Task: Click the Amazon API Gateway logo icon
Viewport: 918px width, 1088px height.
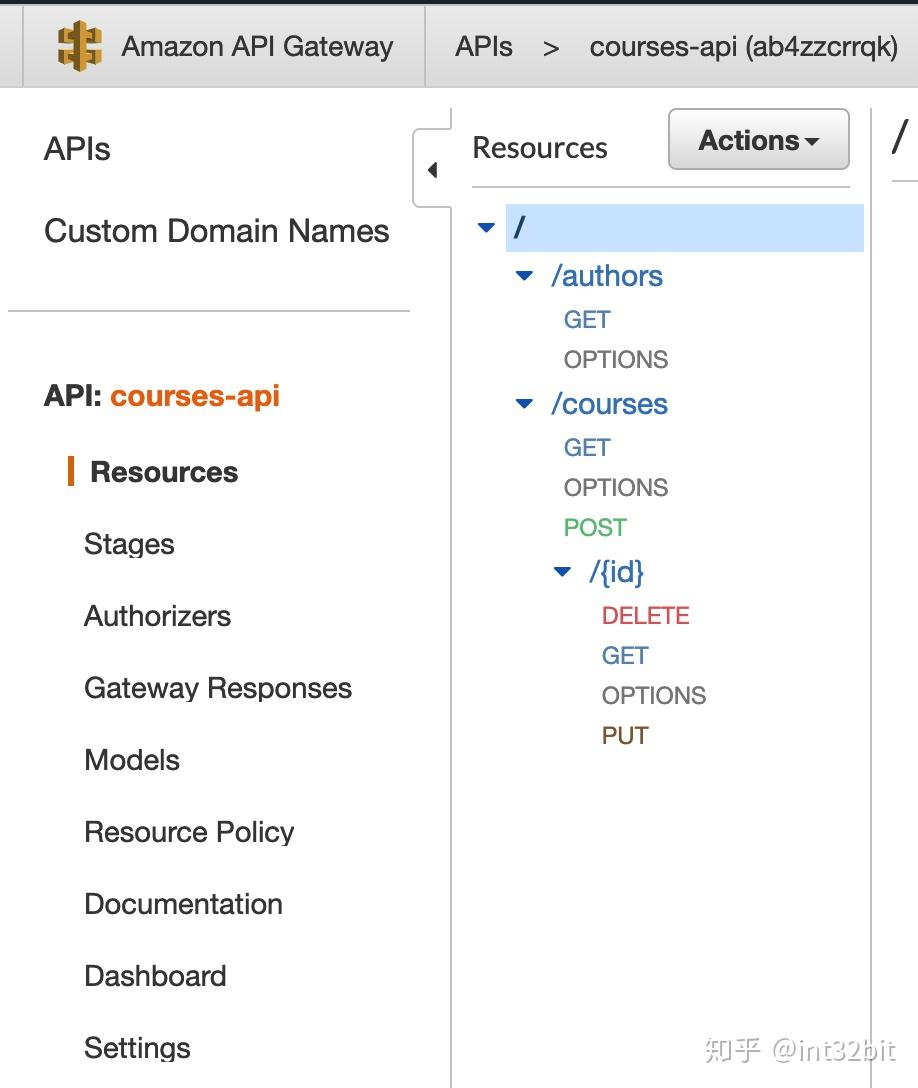Action: pos(79,47)
